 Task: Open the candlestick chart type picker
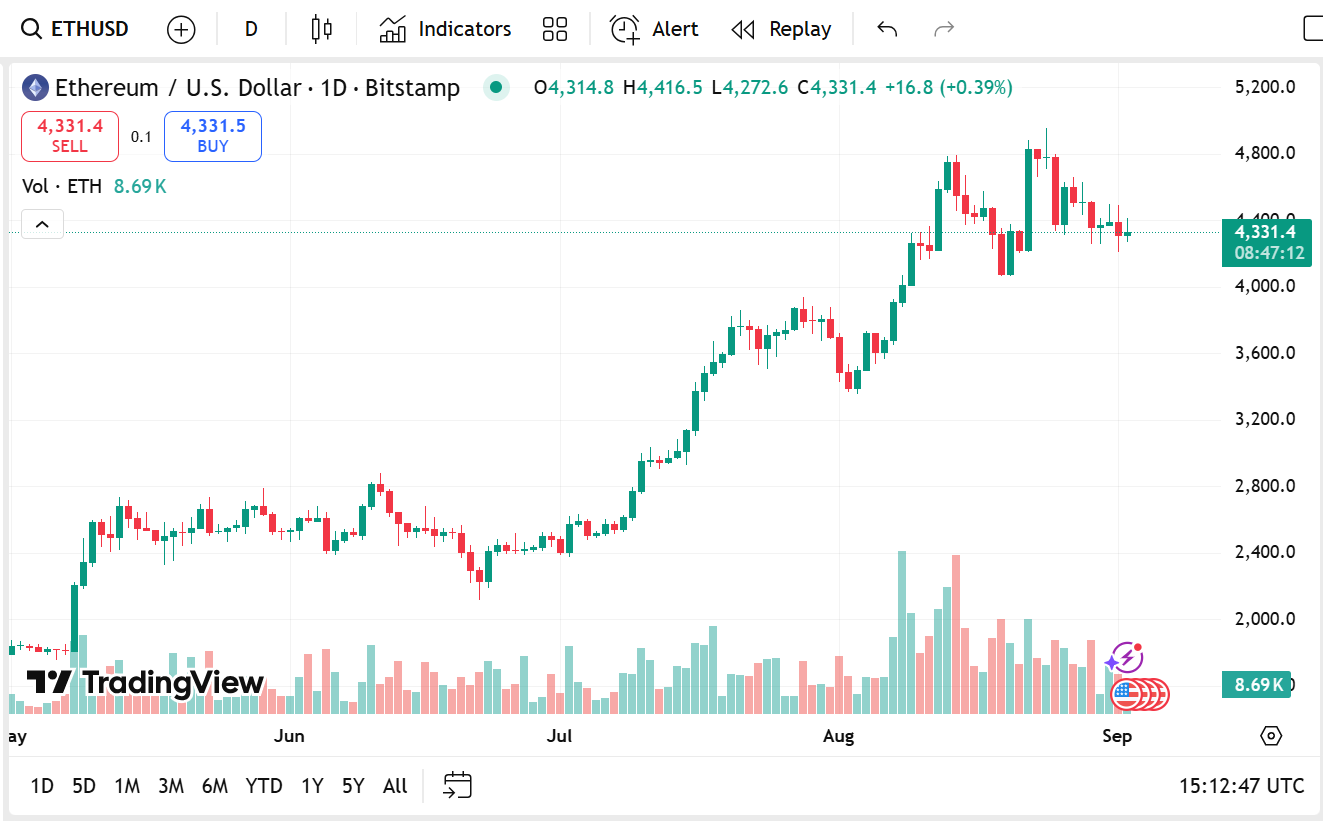point(320,28)
